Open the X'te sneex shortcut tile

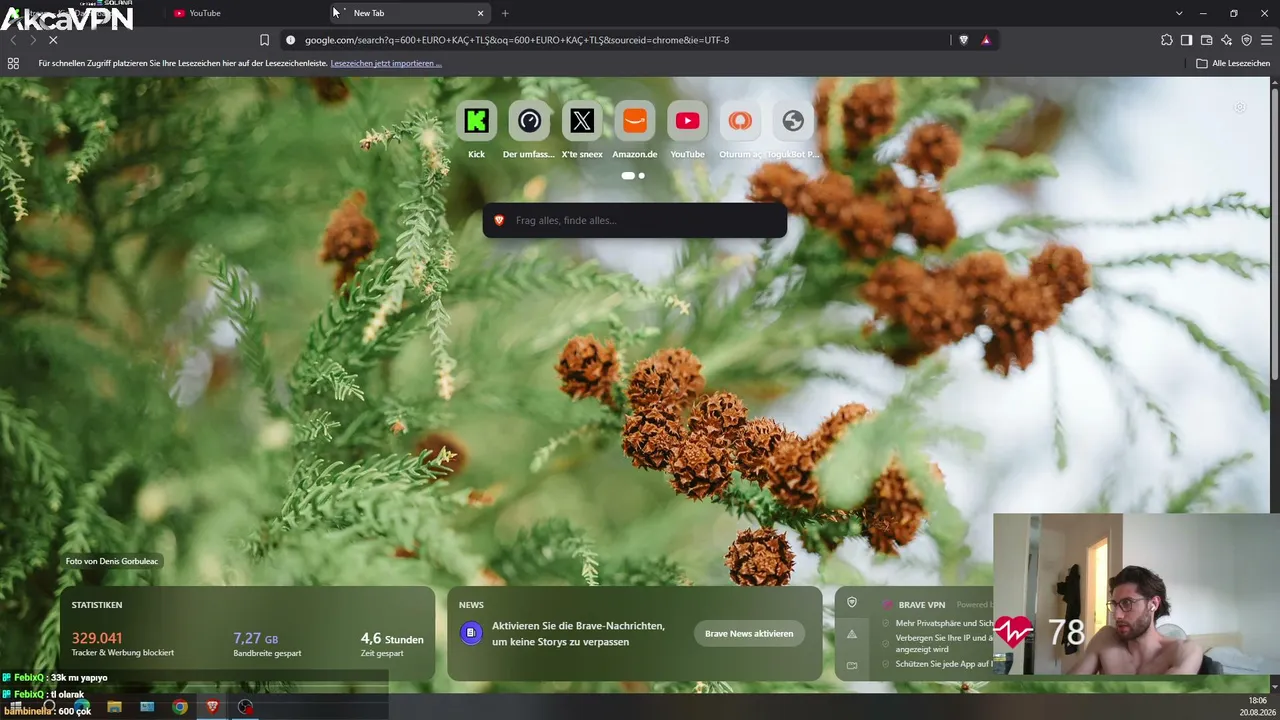tap(582, 121)
